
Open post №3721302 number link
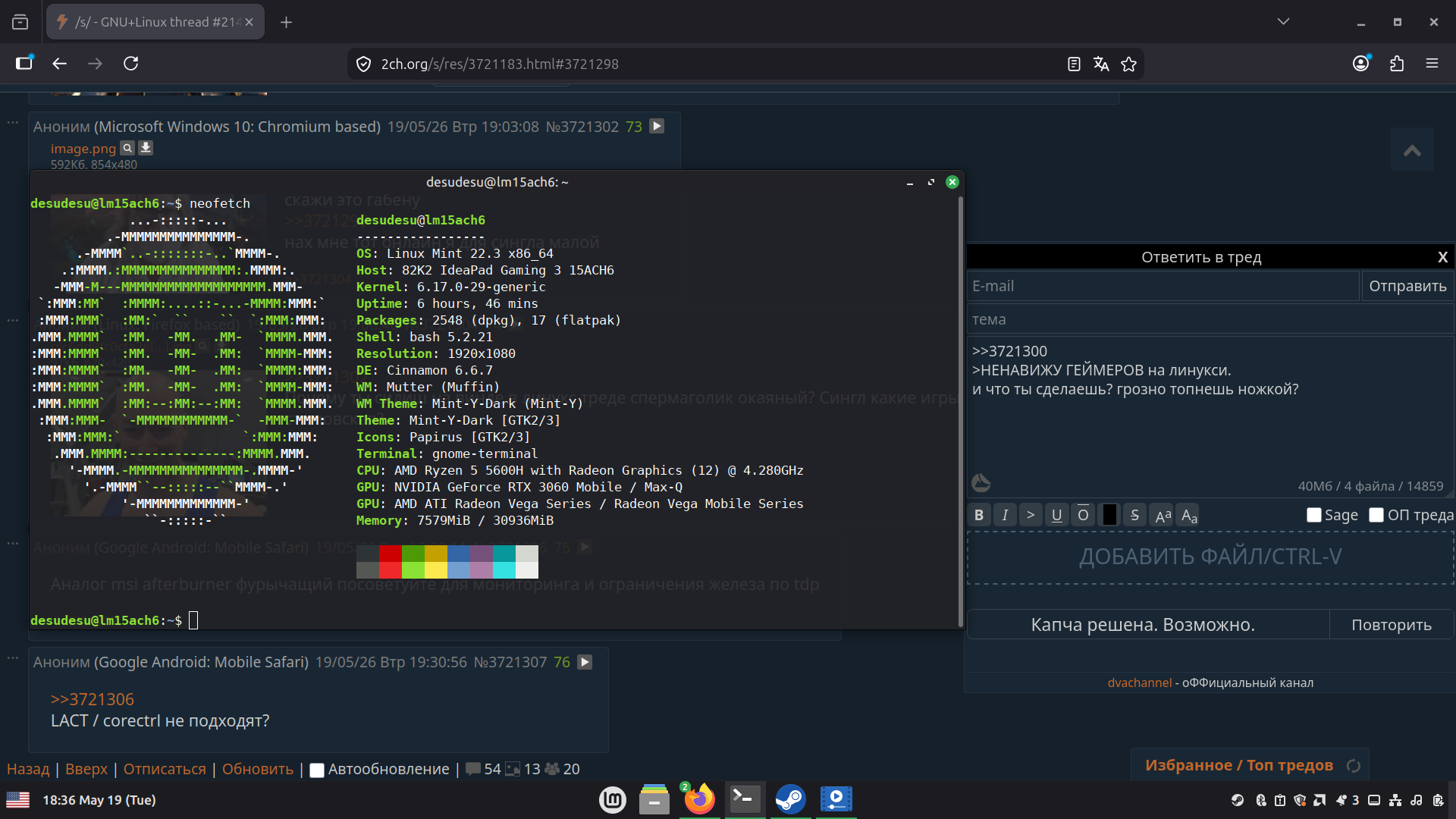[x=582, y=127]
